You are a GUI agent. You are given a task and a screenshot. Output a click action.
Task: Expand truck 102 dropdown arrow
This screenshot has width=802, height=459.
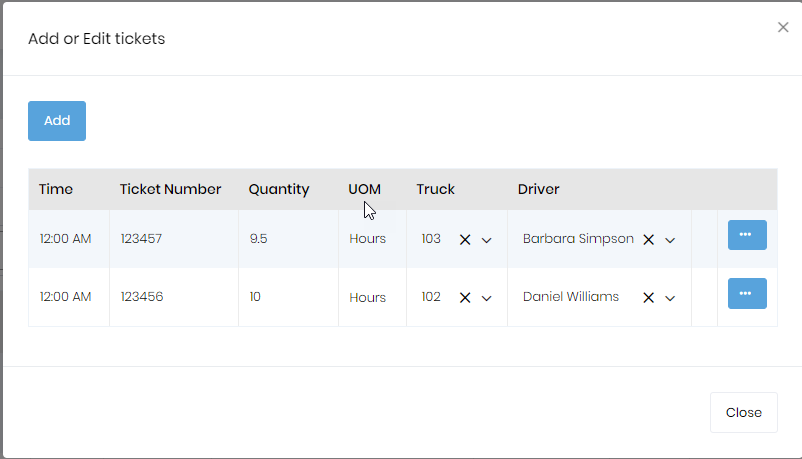click(487, 298)
